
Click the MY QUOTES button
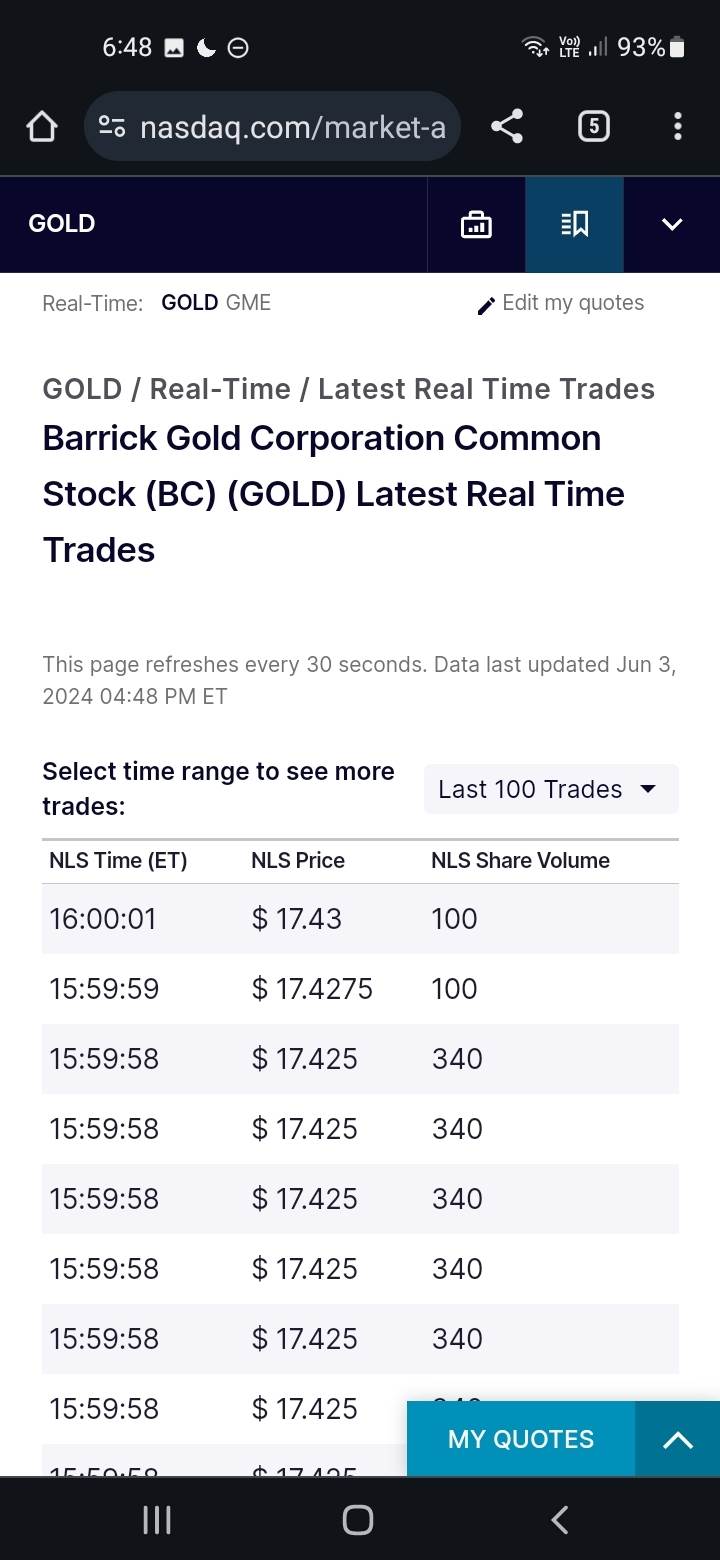(x=520, y=1439)
